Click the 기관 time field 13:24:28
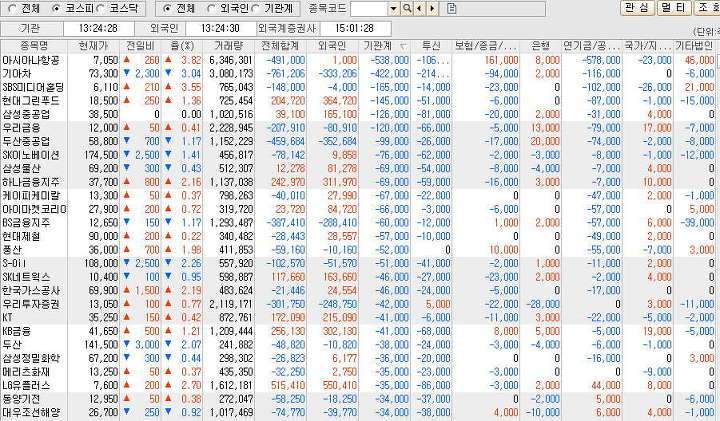This screenshot has height=421, width=720. [98, 28]
